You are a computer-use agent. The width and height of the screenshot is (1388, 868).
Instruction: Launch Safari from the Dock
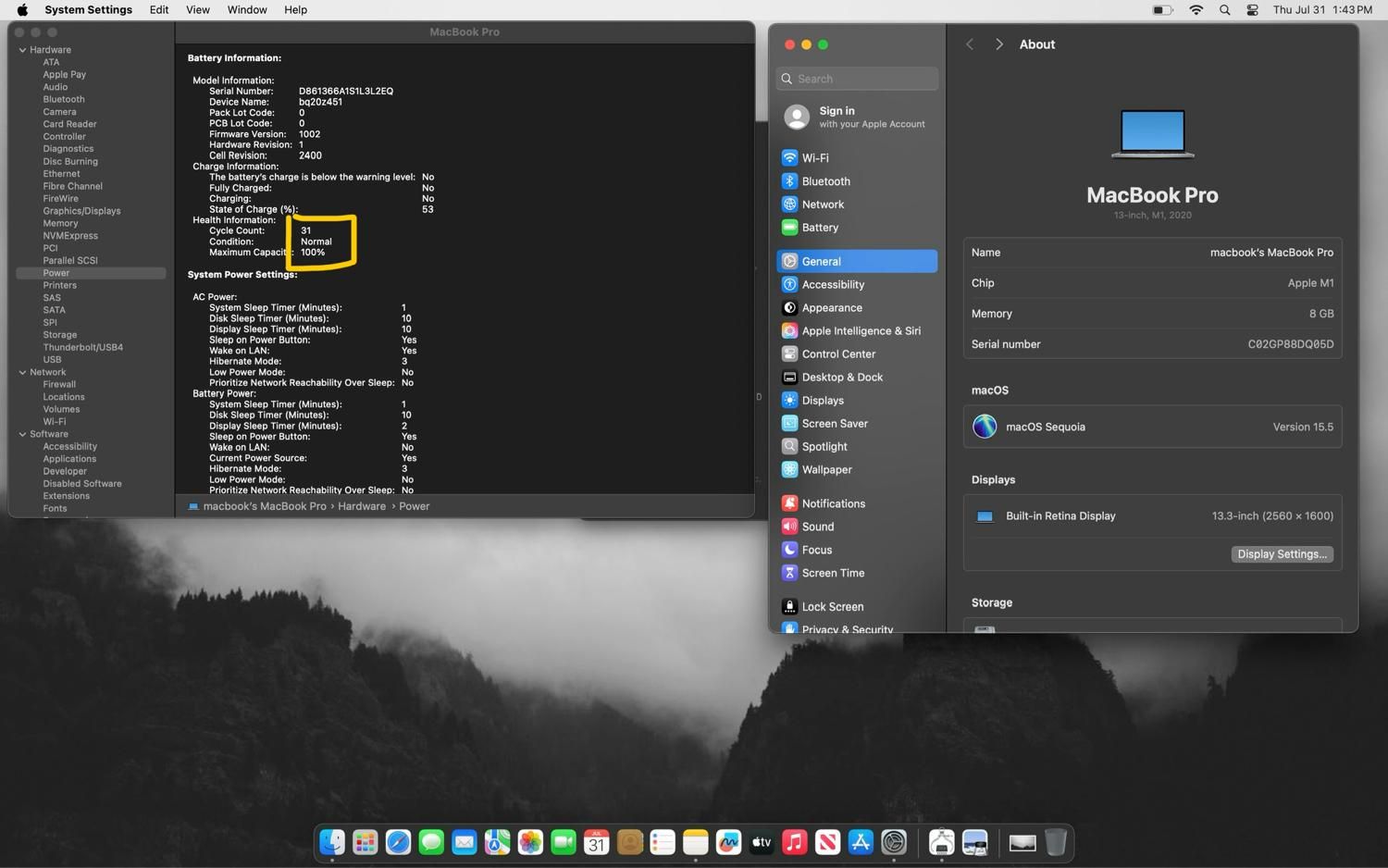398,842
